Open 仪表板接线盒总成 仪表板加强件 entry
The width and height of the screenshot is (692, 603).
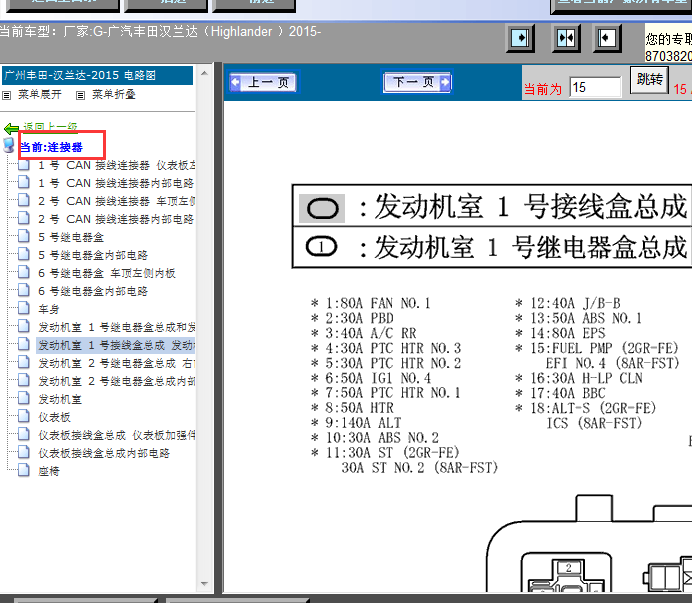117,436
